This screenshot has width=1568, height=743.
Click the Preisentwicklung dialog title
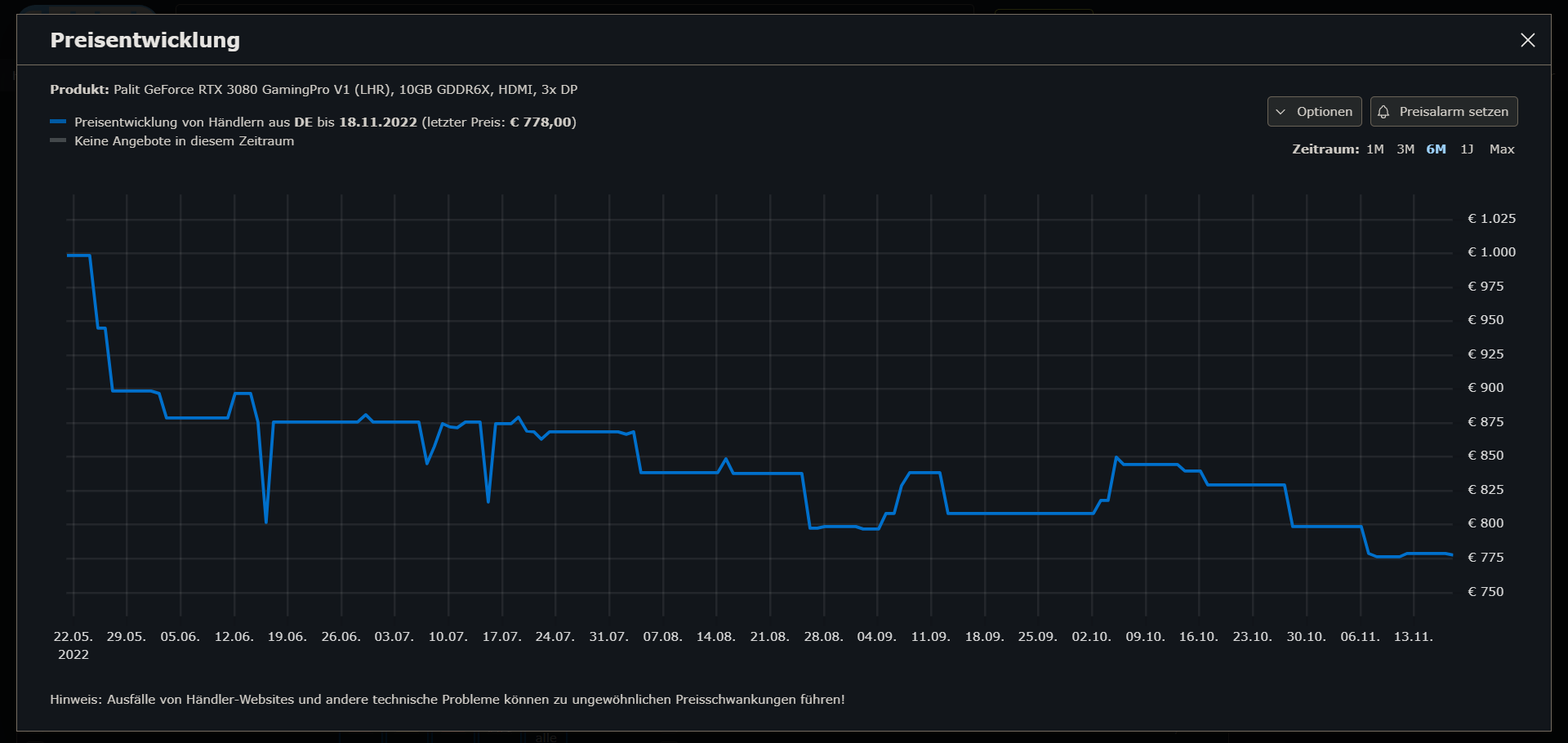[x=145, y=39]
